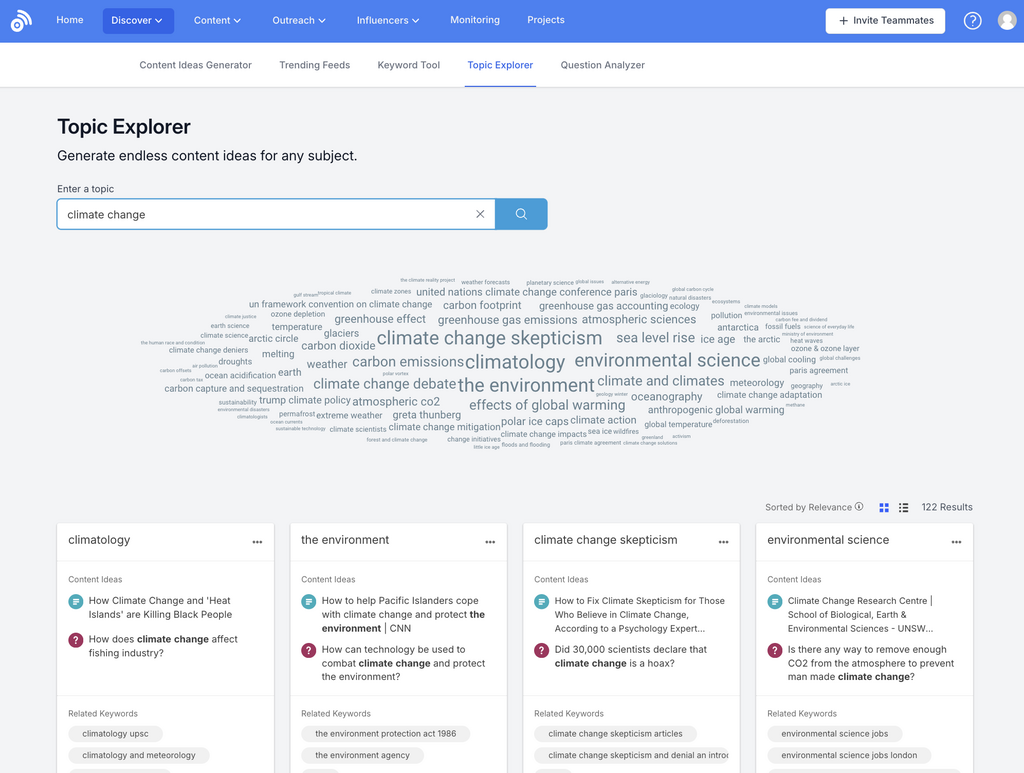This screenshot has width=1024, height=773.
Task: Switch to list view layout
Action: (x=903, y=508)
